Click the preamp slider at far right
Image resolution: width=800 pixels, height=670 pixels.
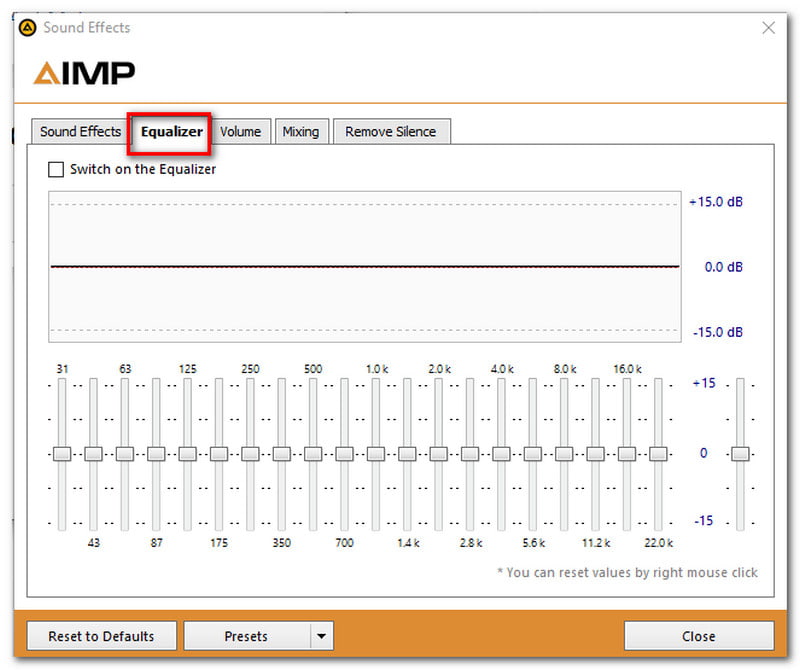740,453
